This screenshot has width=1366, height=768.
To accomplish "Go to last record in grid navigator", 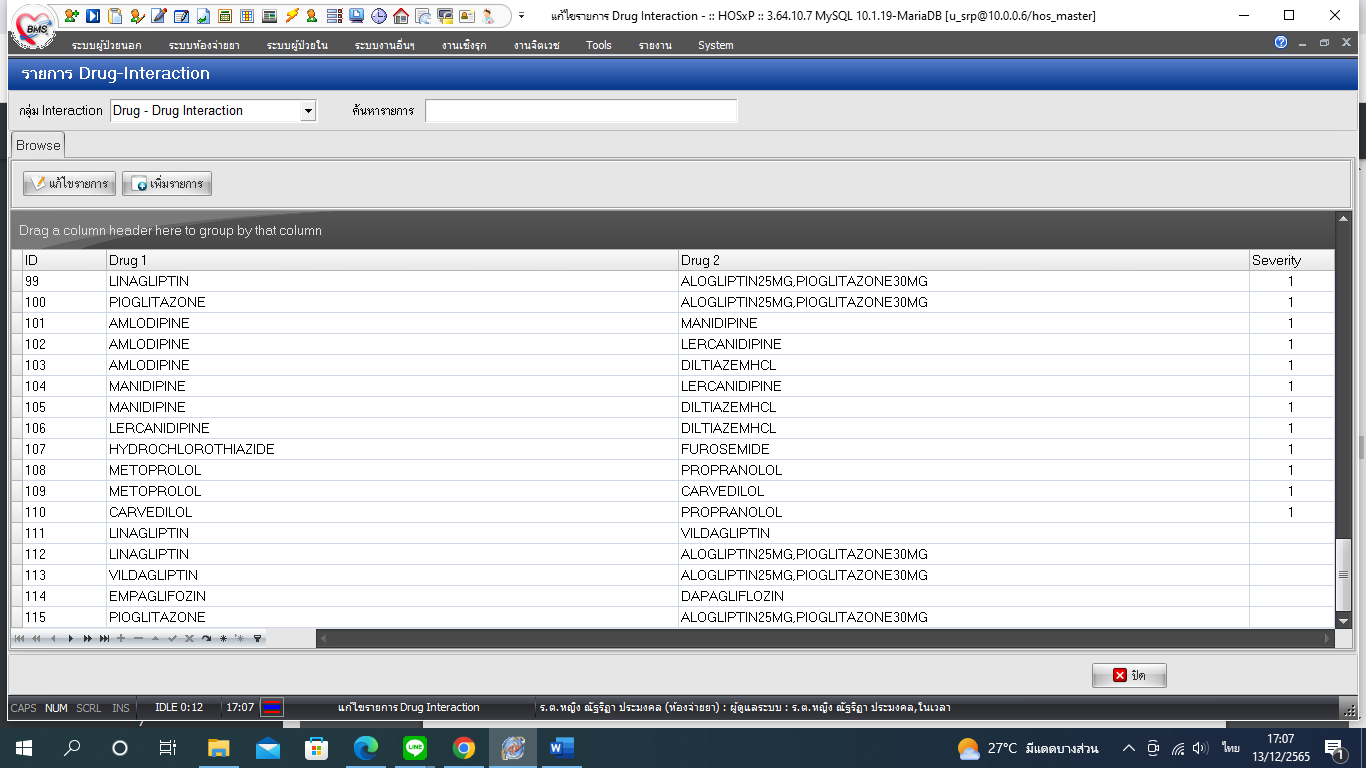I will [x=104, y=638].
